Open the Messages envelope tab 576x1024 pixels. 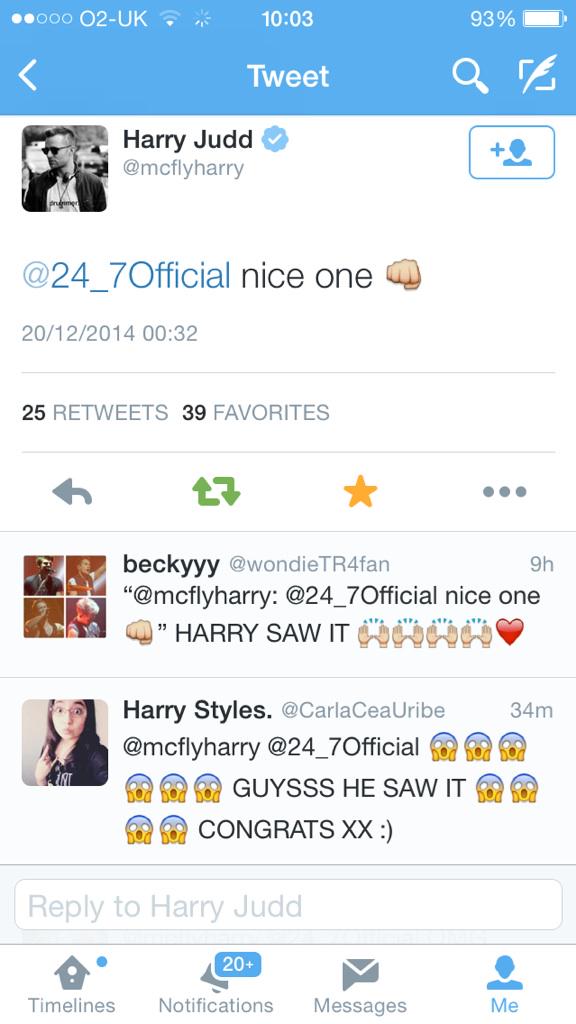tap(360, 985)
